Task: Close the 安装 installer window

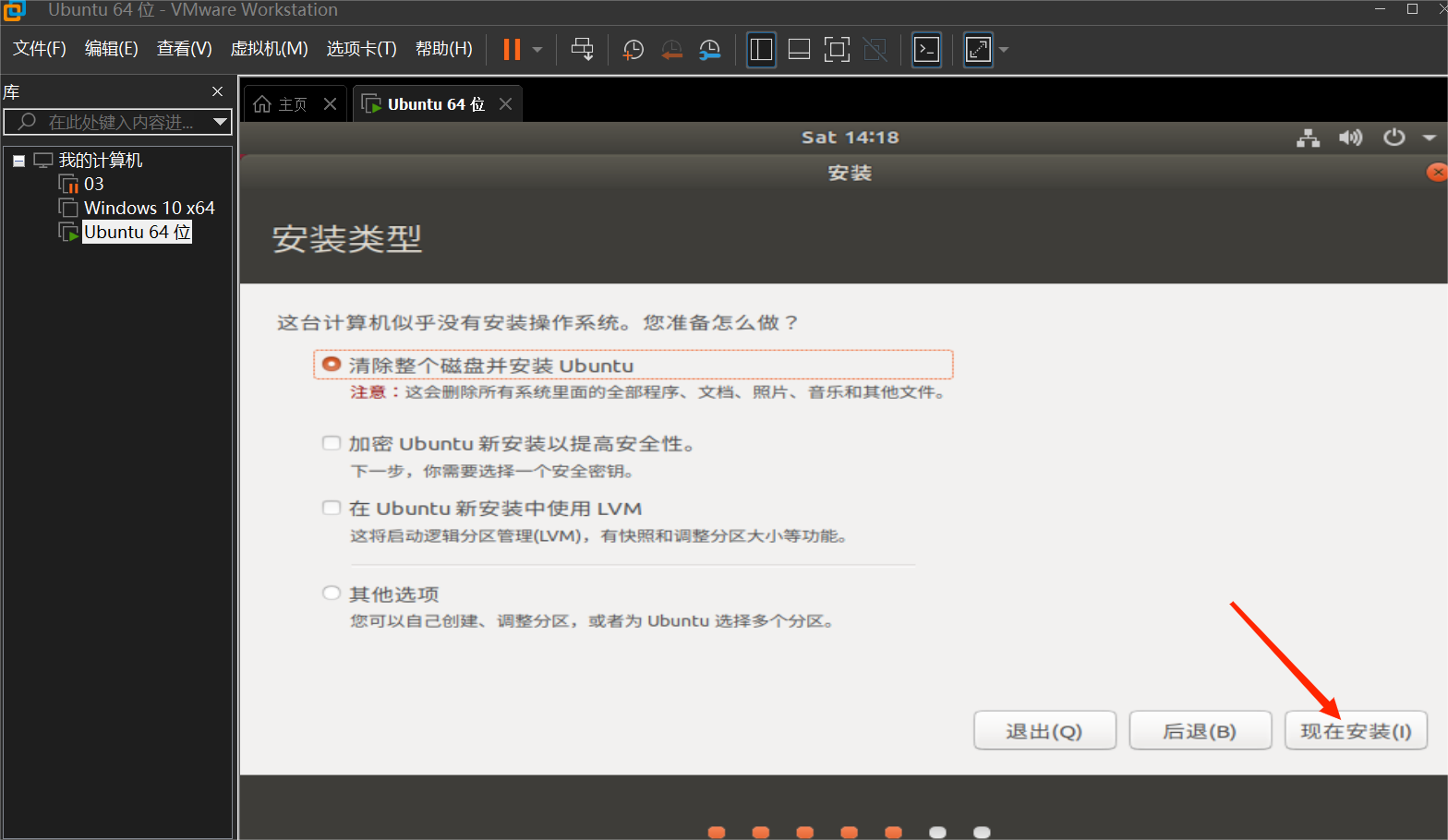Action: pyautogui.click(x=1437, y=172)
